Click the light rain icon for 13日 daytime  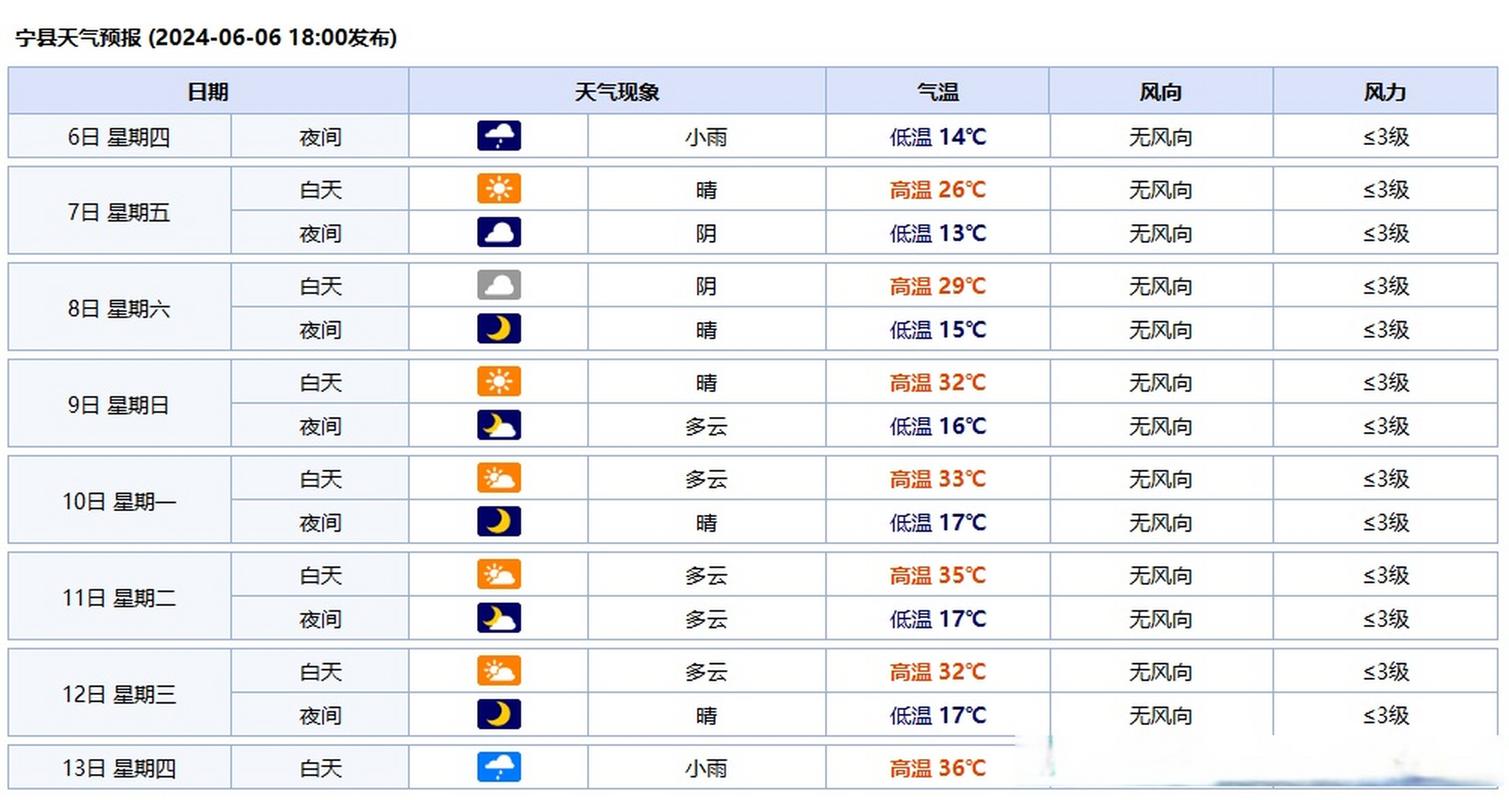[x=498, y=768]
